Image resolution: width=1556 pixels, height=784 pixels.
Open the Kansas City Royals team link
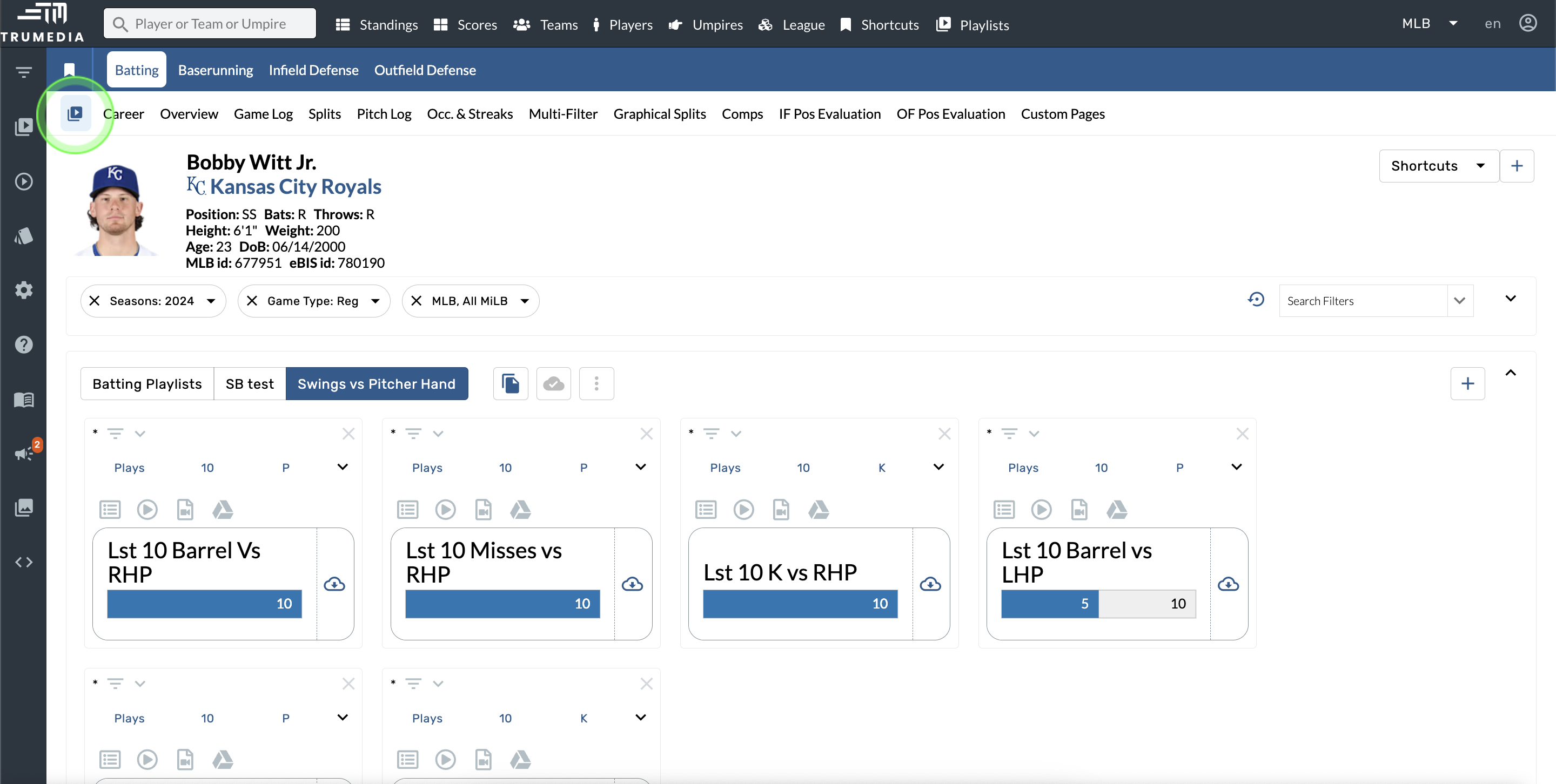[x=296, y=187]
